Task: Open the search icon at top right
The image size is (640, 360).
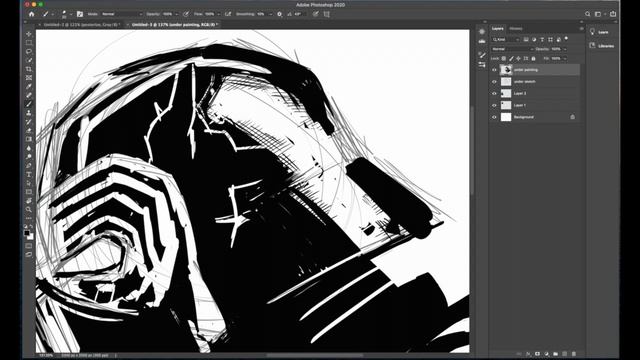Action: [x=587, y=14]
